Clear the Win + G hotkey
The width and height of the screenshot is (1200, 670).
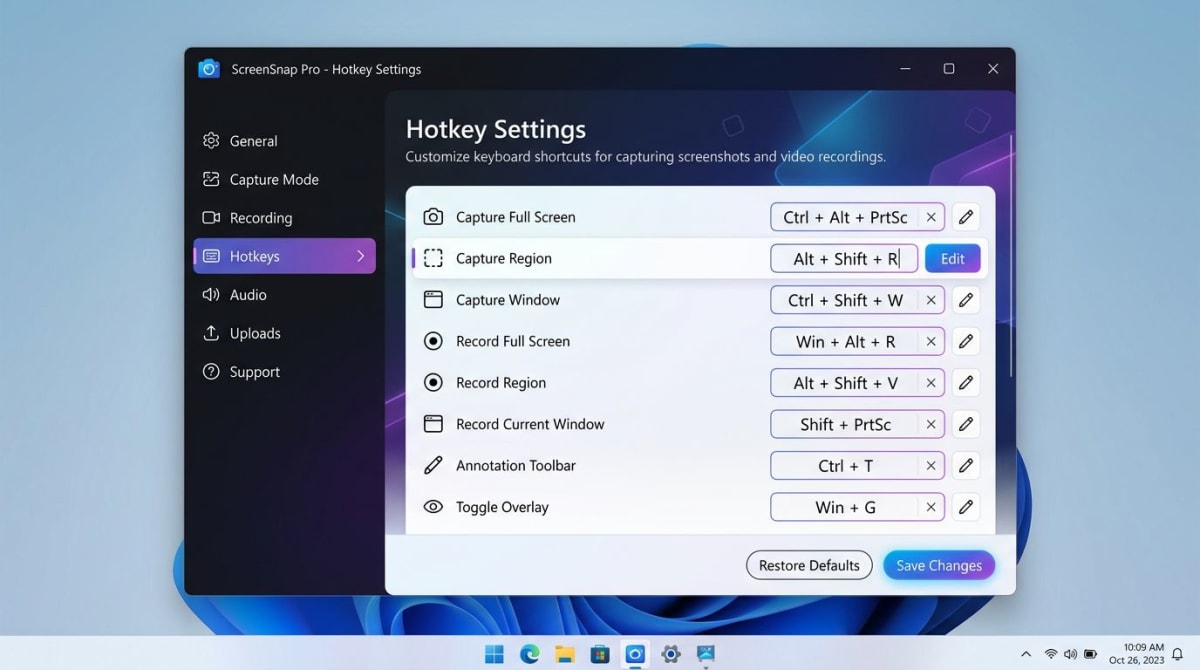[x=931, y=507]
